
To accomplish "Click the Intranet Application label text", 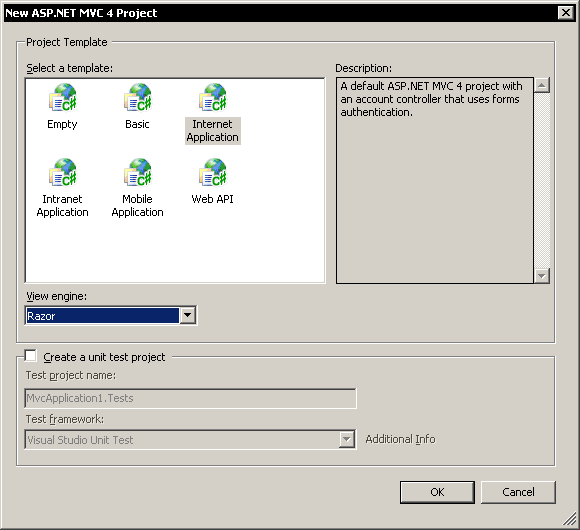I will pyautogui.click(x=63, y=206).
